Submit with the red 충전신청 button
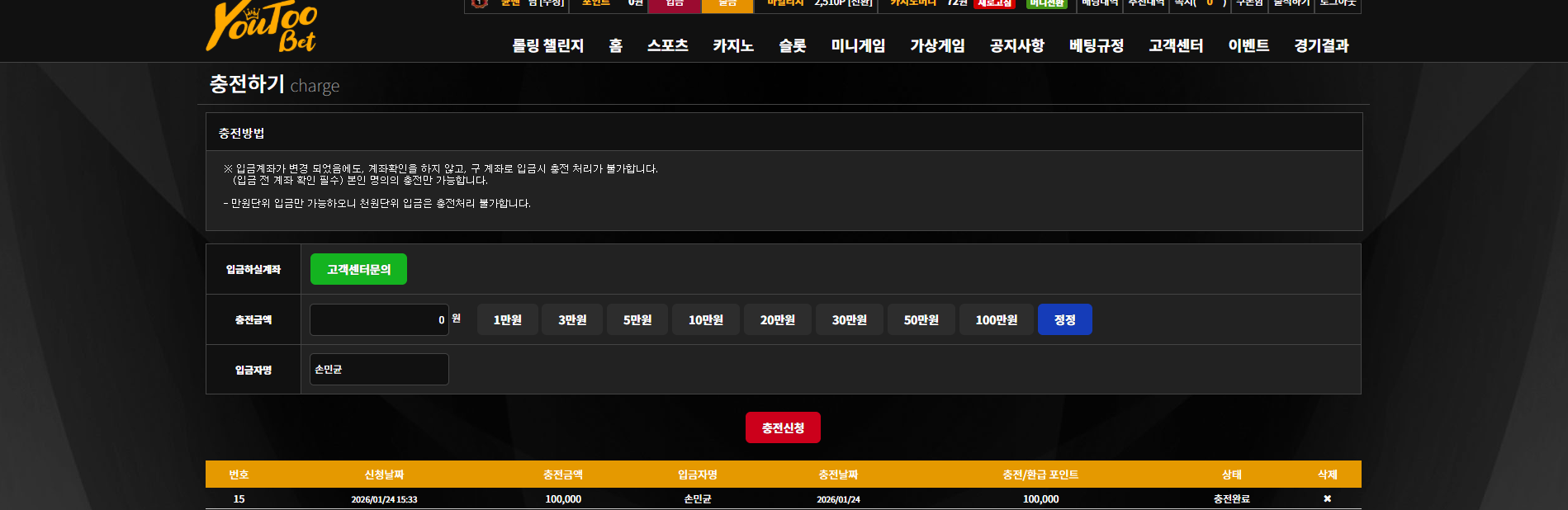The width and height of the screenshot is (1568, 510). pos(783,427)
